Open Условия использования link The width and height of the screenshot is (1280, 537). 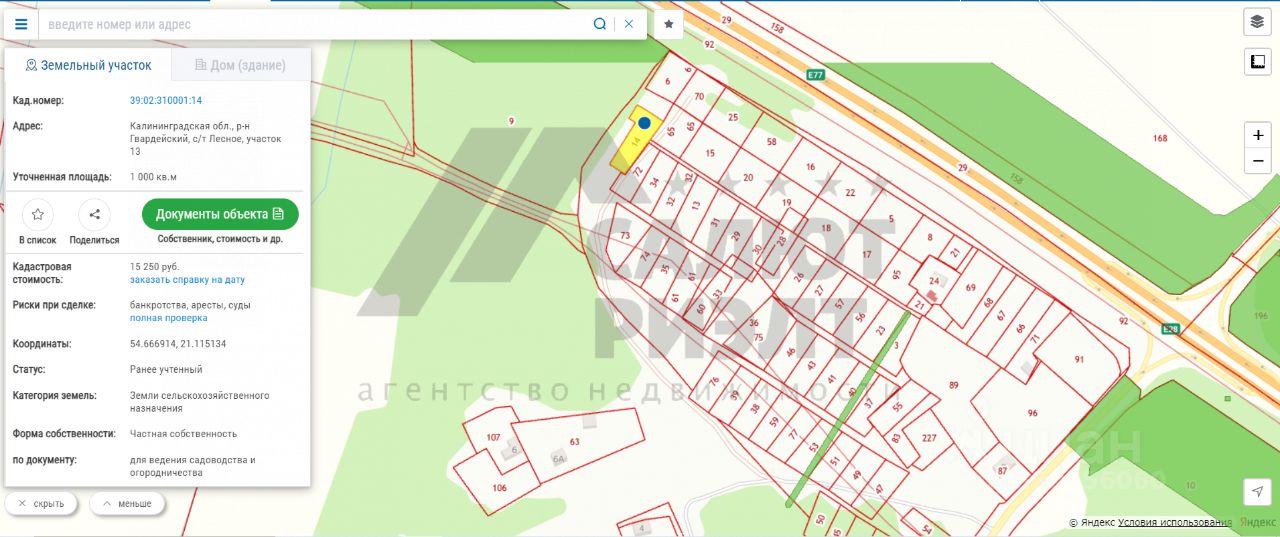1175,522
